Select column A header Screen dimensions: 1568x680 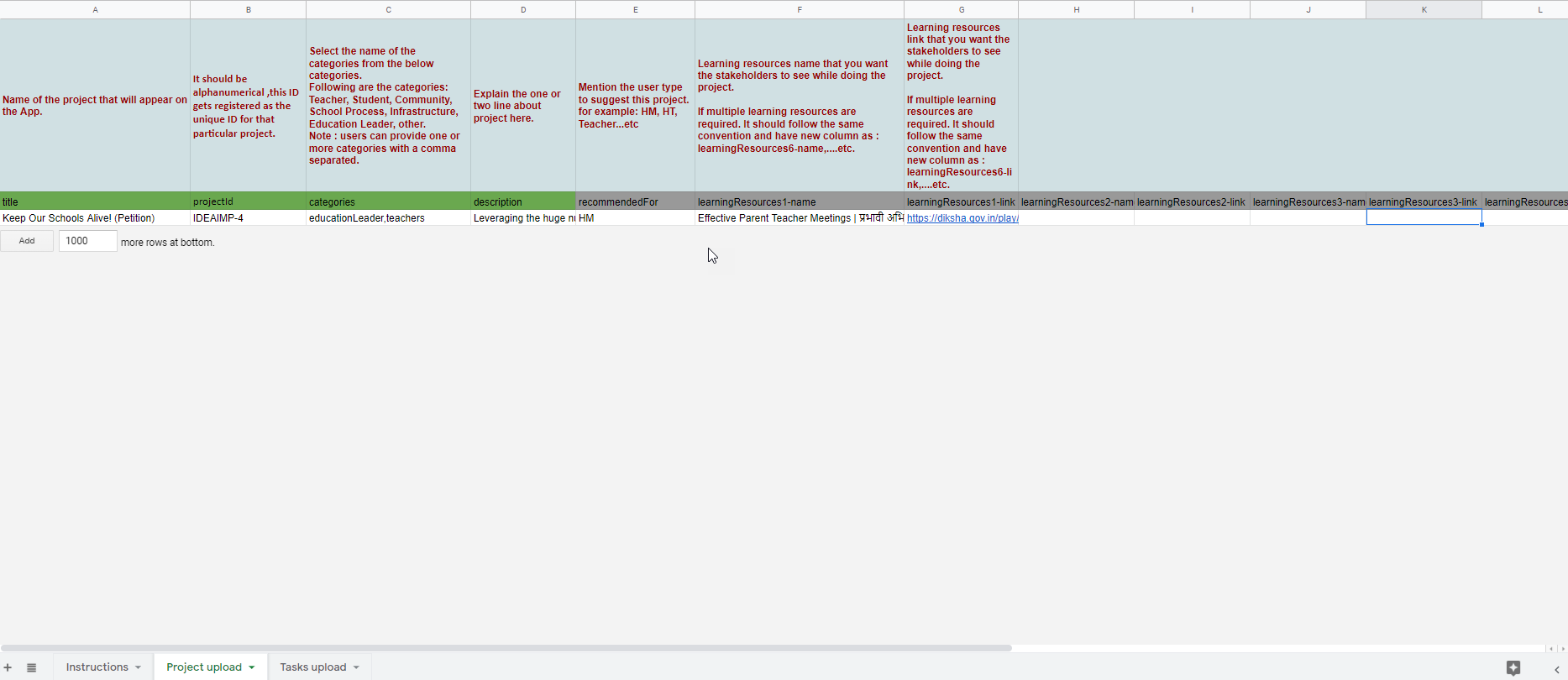[95, 9]
